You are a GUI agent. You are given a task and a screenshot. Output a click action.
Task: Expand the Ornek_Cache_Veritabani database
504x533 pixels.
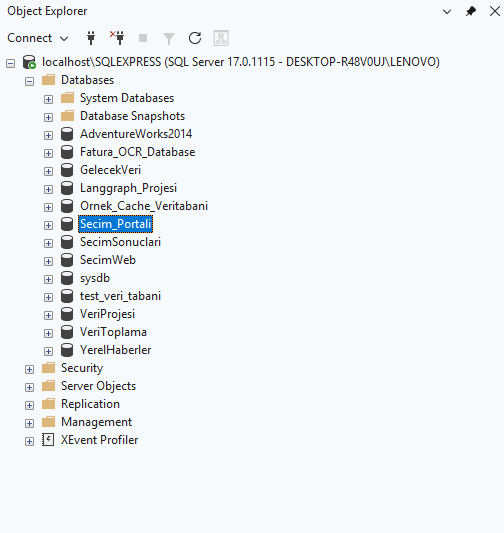pos(48,207)
